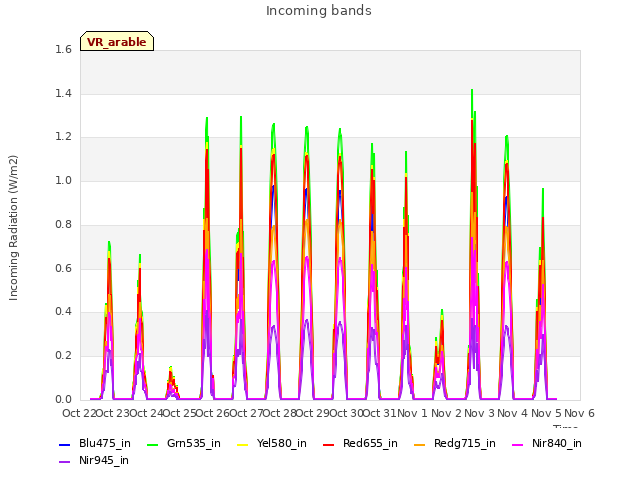Click the Nov 6 x-axis date label
This screenshot has height=480, width=640.
point(580,413)
